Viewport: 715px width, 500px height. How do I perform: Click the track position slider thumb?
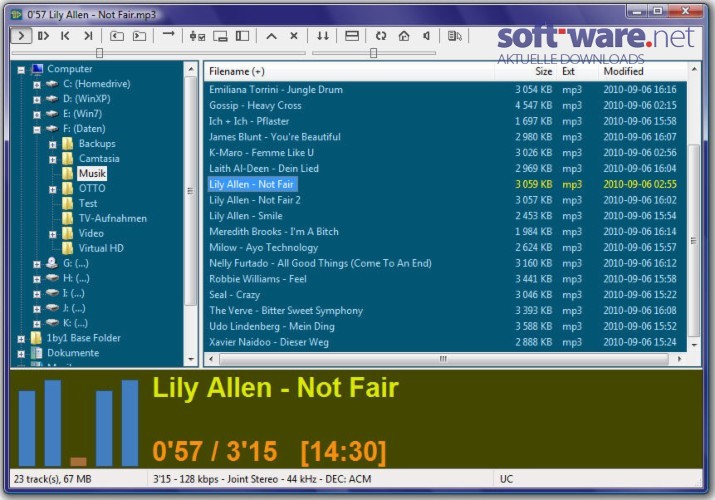click(x=99, y=53)
